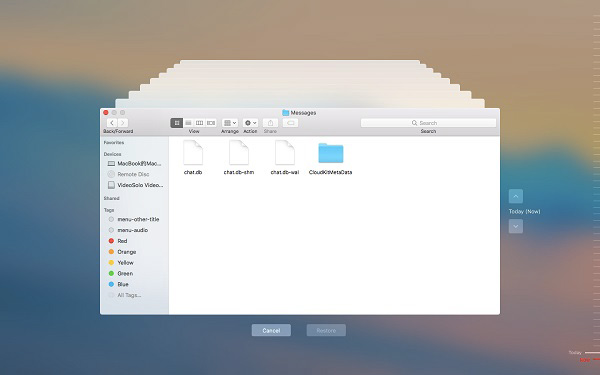Switch to cover flow view
Screen dimensions: 600x375
[211, 123]
